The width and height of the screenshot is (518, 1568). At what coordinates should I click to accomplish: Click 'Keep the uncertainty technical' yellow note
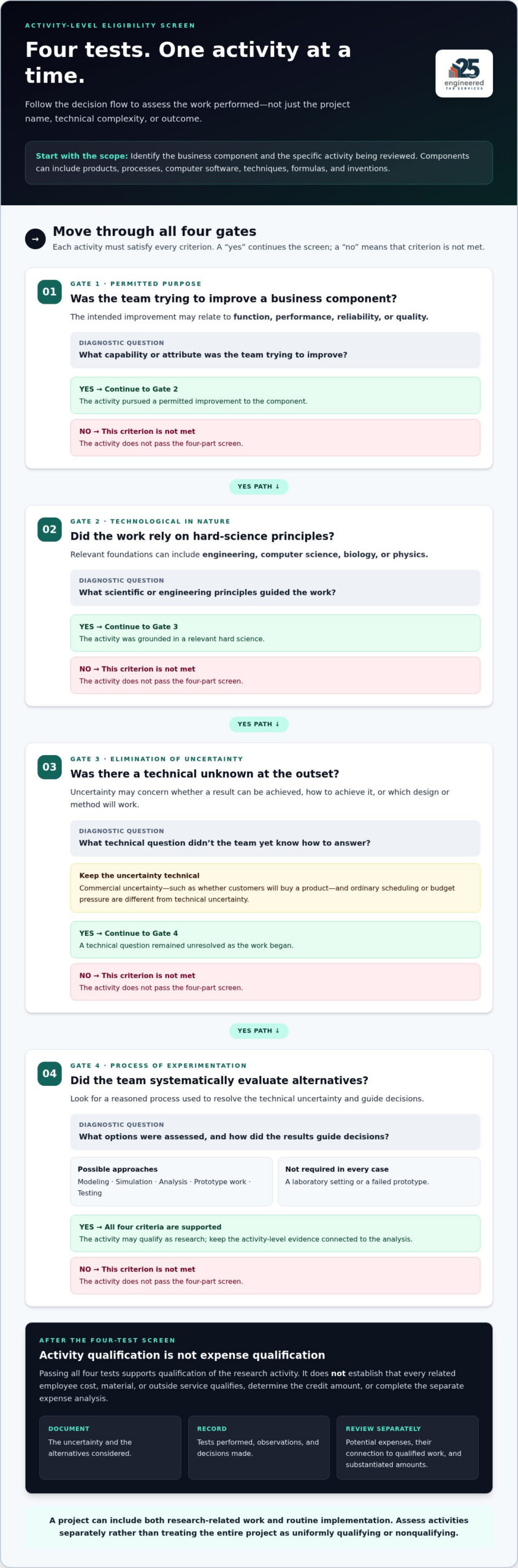click(275, 888)
